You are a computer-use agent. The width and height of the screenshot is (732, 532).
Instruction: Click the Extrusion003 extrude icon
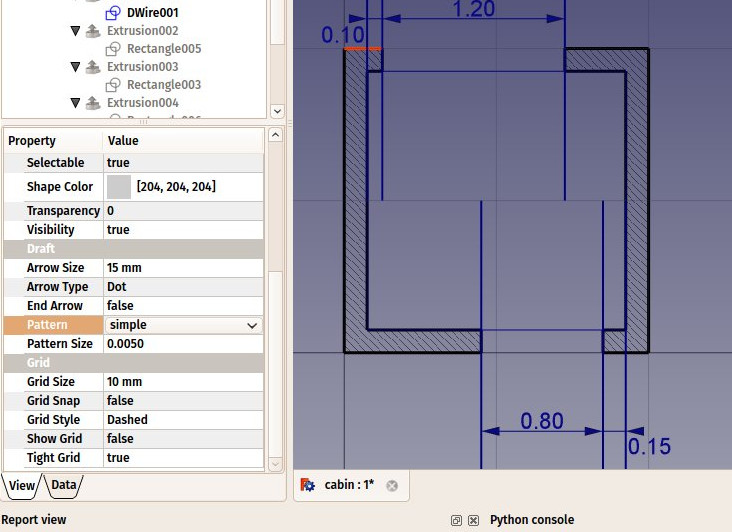point(93,67)
